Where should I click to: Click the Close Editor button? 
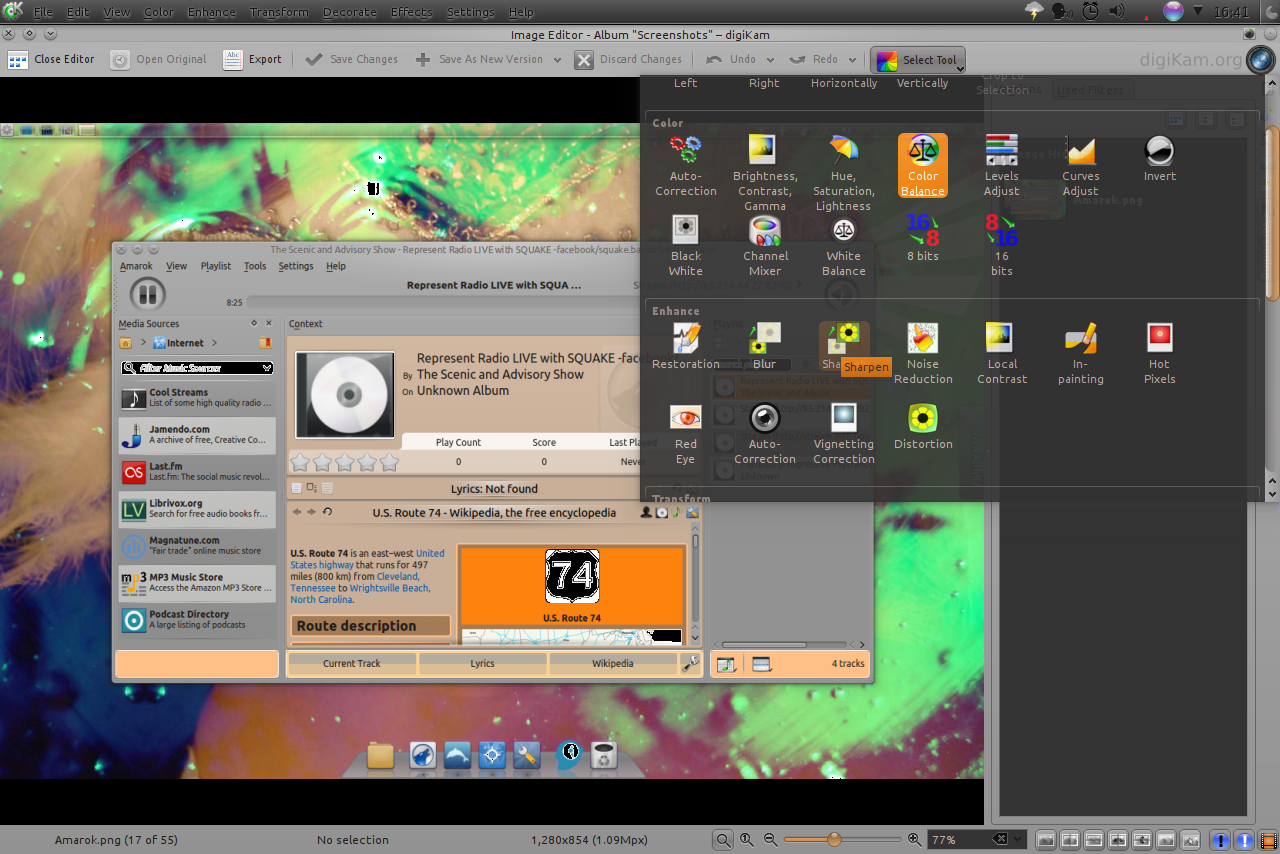pyautogui.click(x=52, y=60)
